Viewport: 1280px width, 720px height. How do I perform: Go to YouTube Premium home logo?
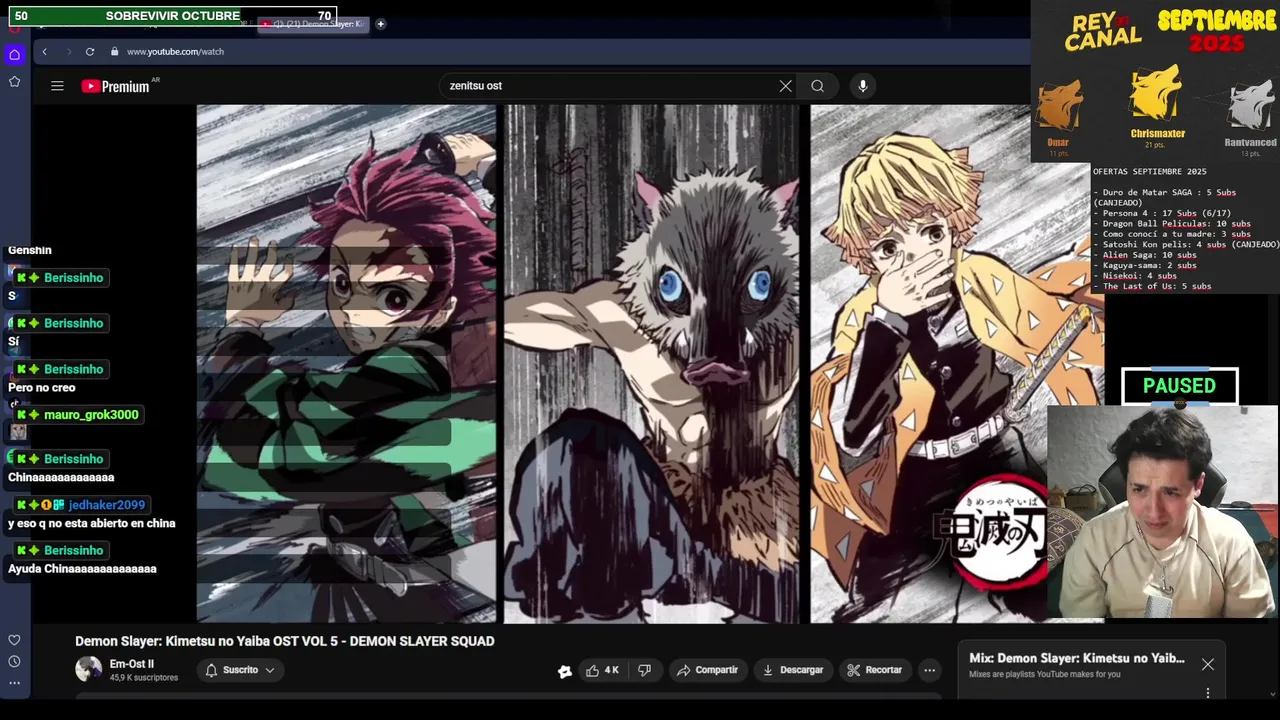point(116,86)
